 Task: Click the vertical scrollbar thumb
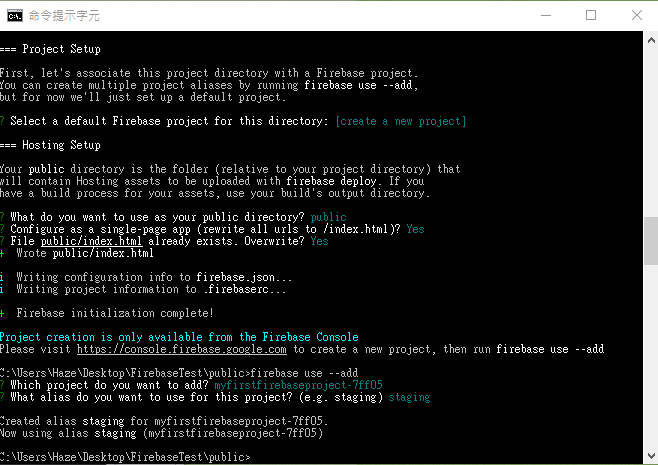click(x=651, y=241)
